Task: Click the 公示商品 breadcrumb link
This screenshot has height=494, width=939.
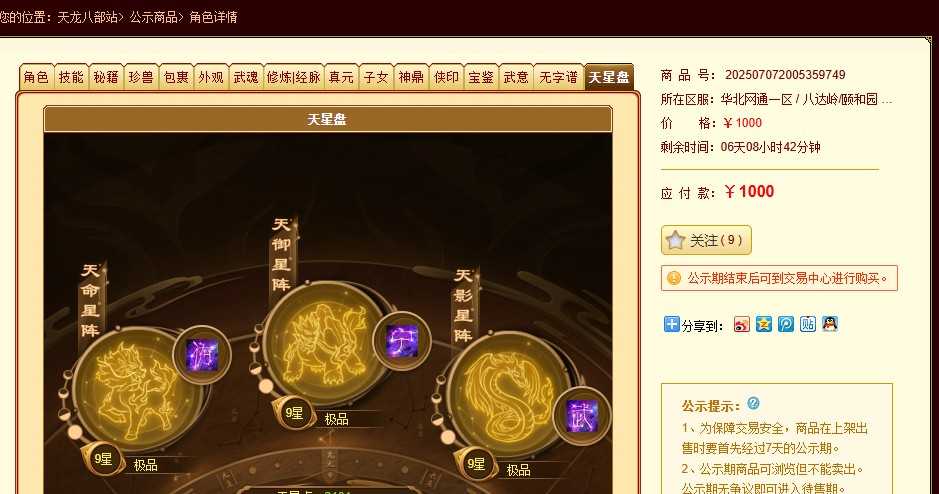Action: (x=154, y=17)
